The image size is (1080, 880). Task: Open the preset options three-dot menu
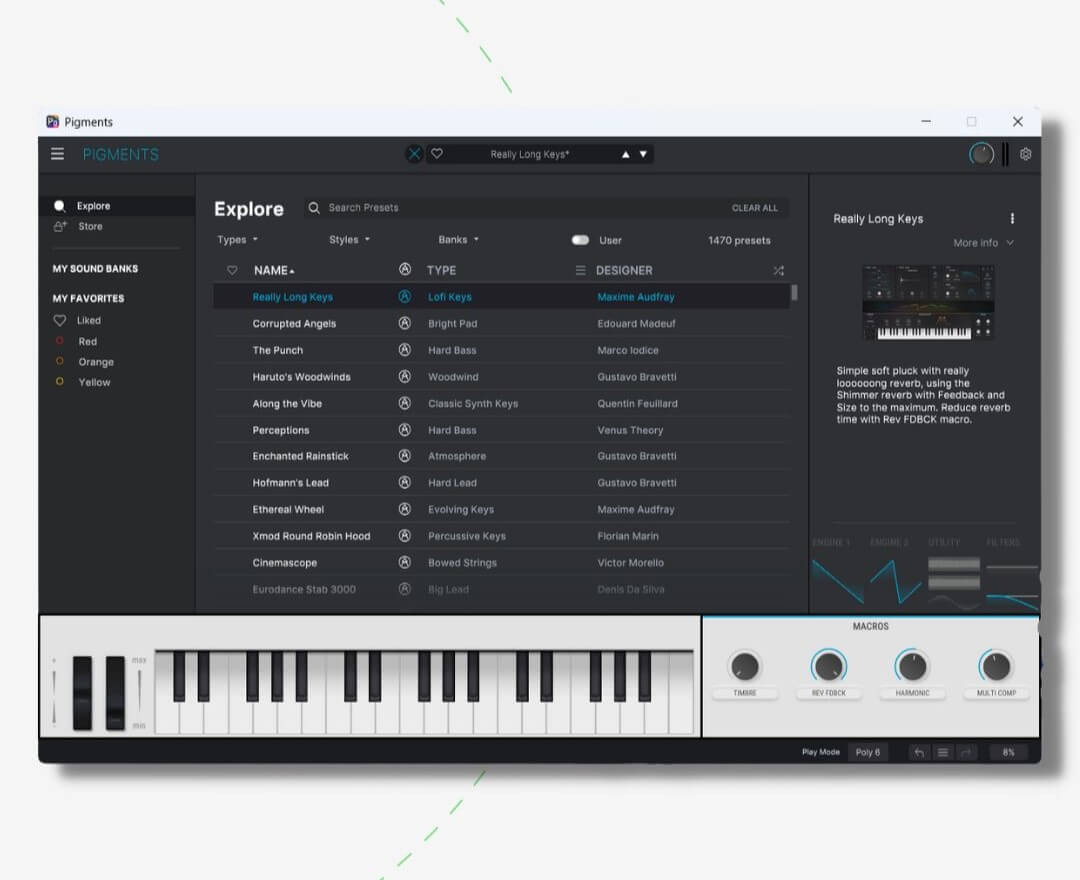click(x=1012, y=219)
